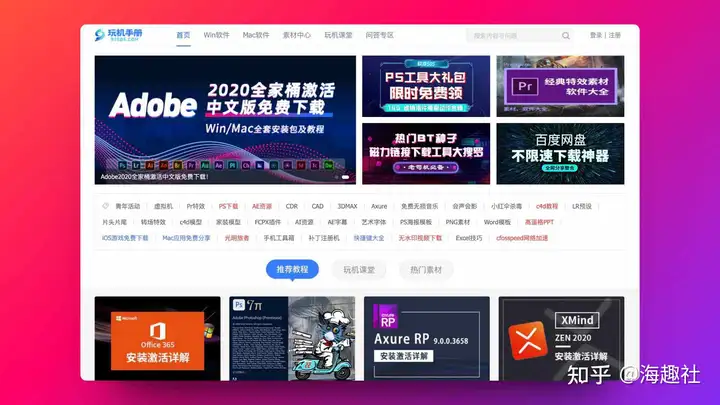Click the 注册 register link
This screenshot has width=720, height=405.
pyautogui.click(x=614, y=35)
